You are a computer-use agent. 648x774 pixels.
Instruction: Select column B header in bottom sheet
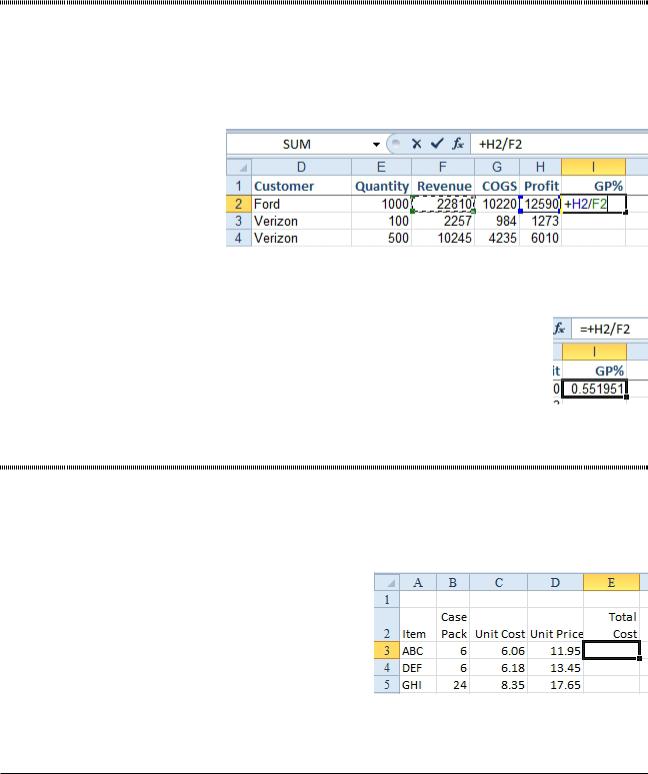tap(453, 582)
